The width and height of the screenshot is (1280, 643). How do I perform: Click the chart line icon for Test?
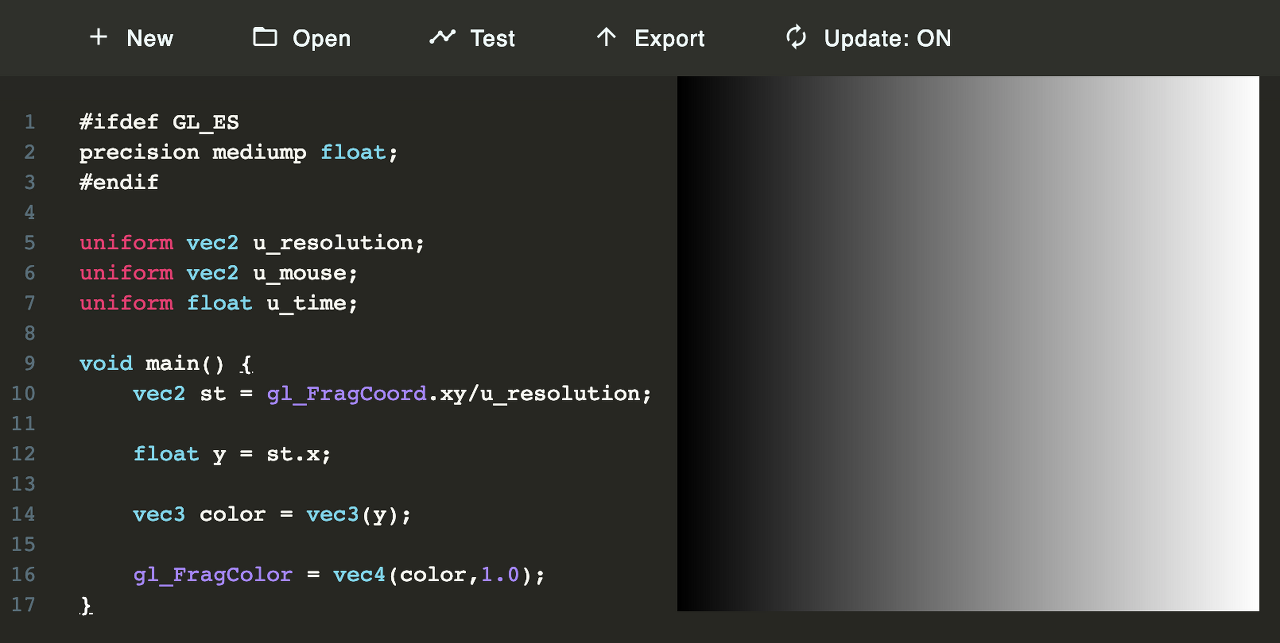(x=442, y=38)
